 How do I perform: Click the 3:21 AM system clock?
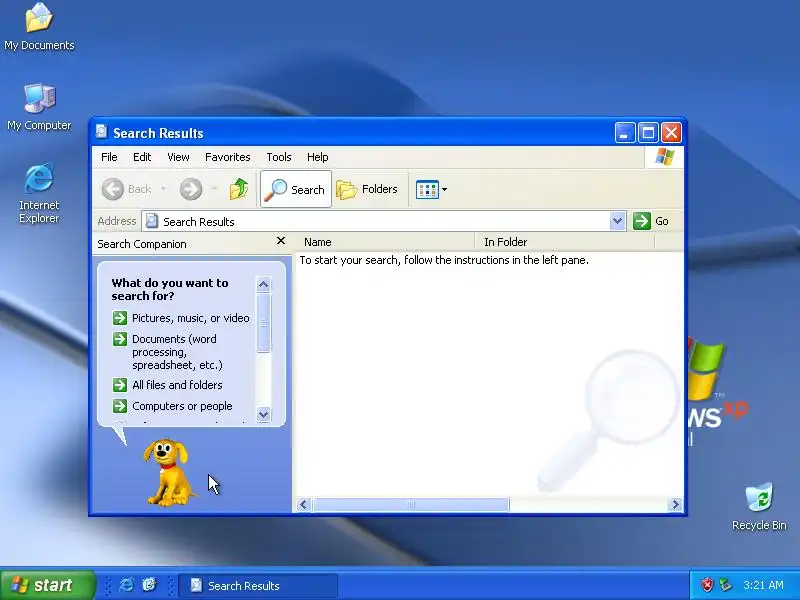click(763, 585)
